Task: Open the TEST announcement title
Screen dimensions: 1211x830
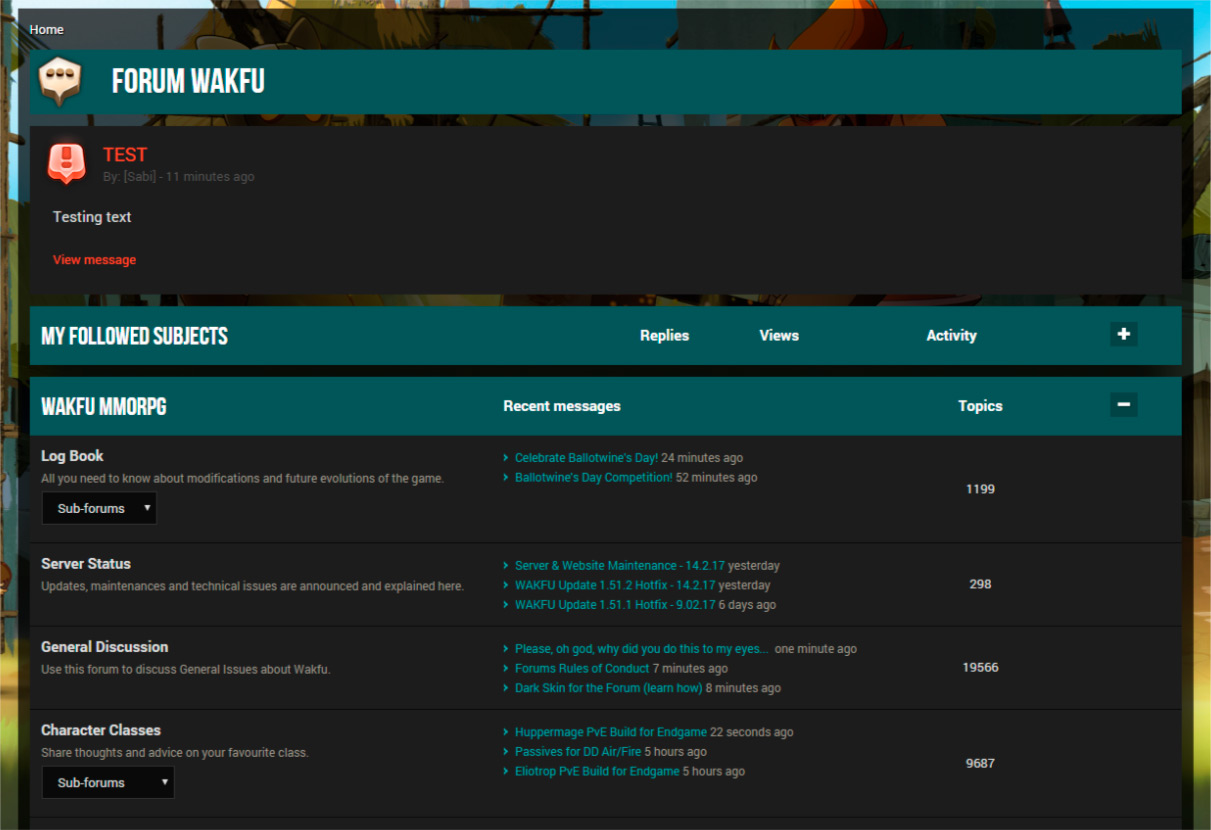Action: pos(125,154)
